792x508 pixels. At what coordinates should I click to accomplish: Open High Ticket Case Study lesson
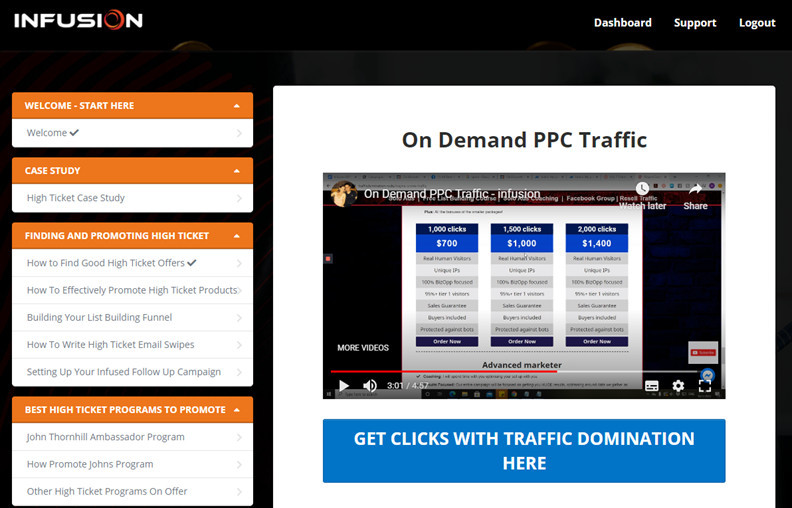click(132, 198)
